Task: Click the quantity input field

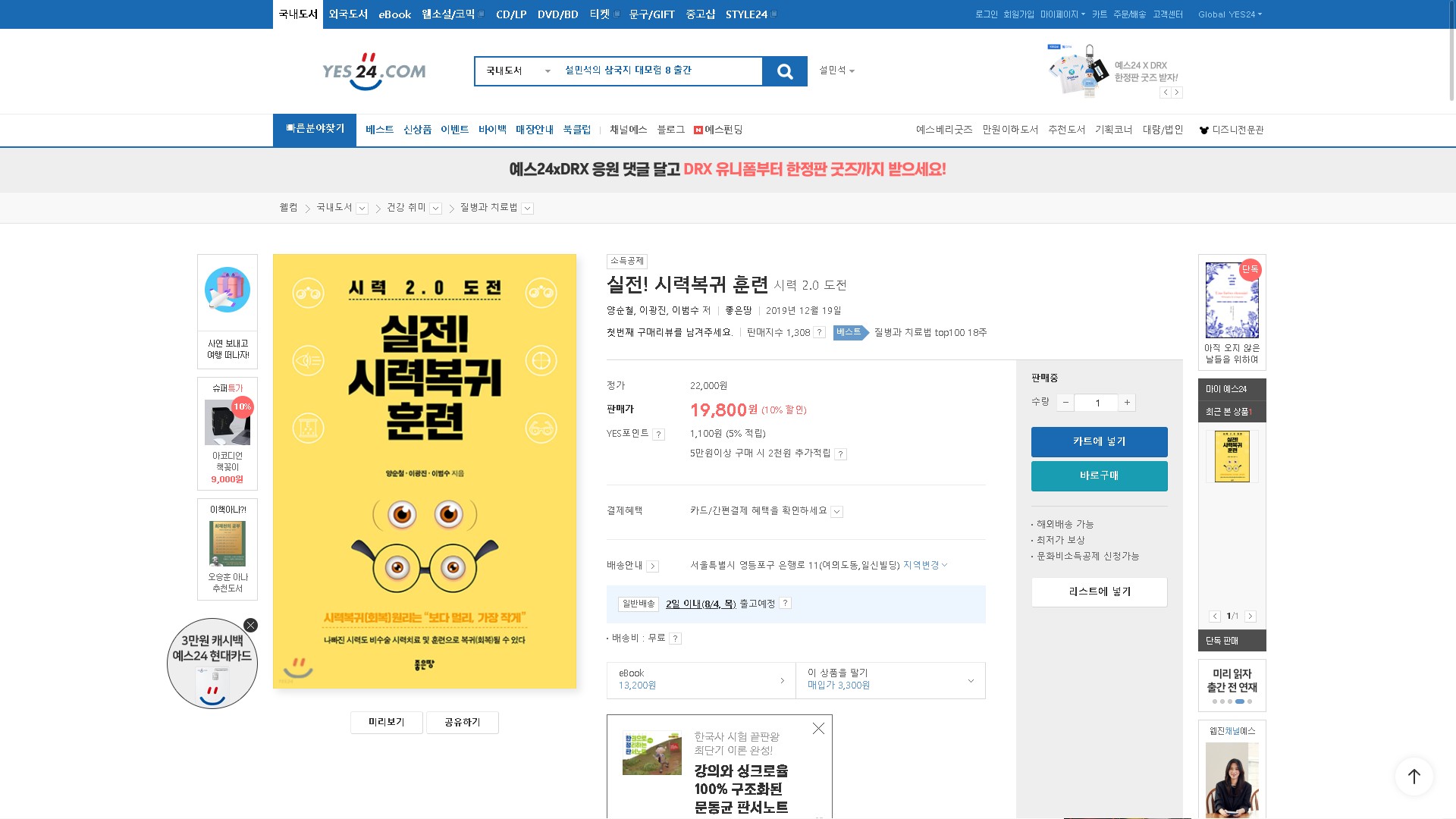Action: coord(1097,403)
